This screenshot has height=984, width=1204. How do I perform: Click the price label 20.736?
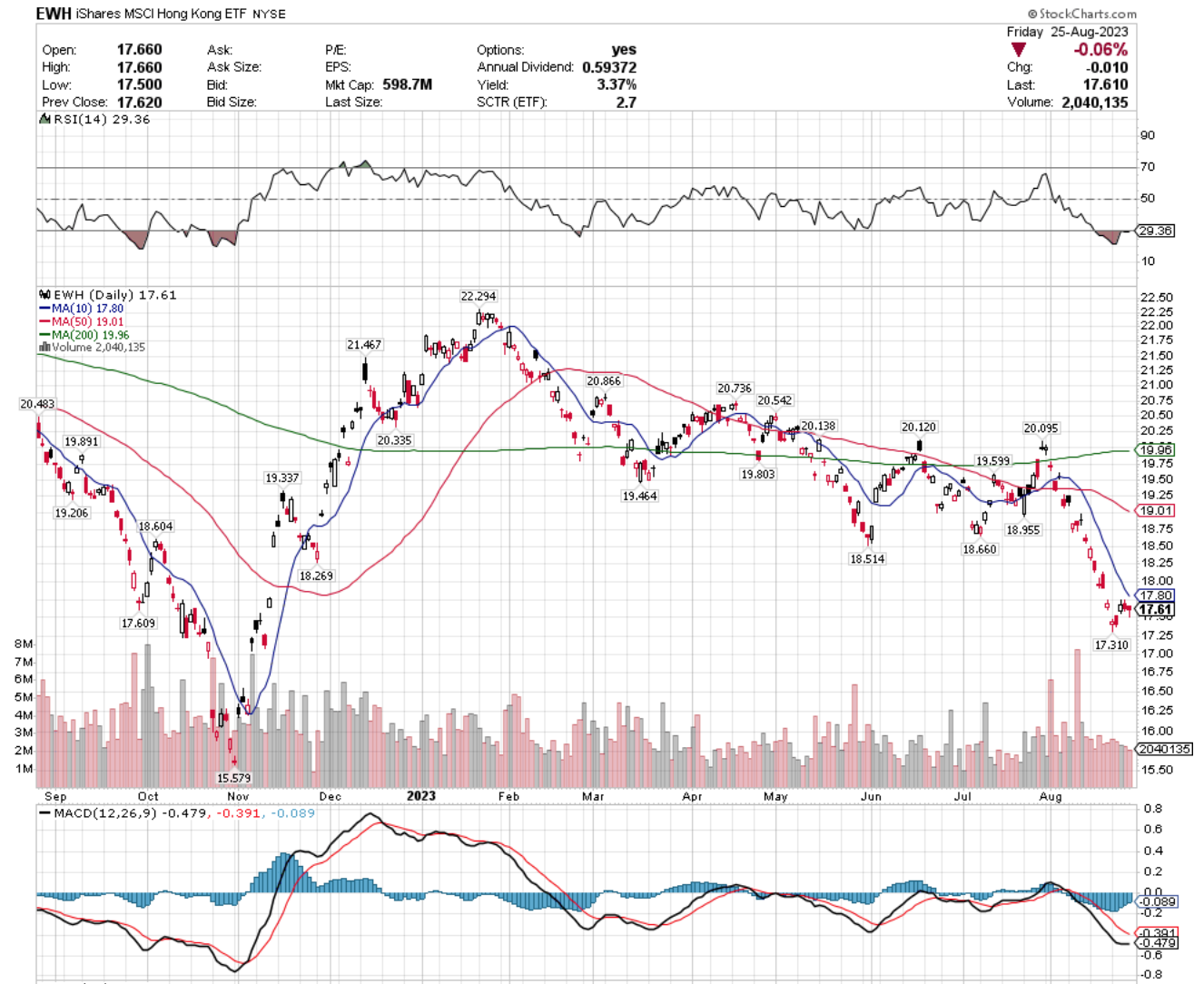pos(735,389)
